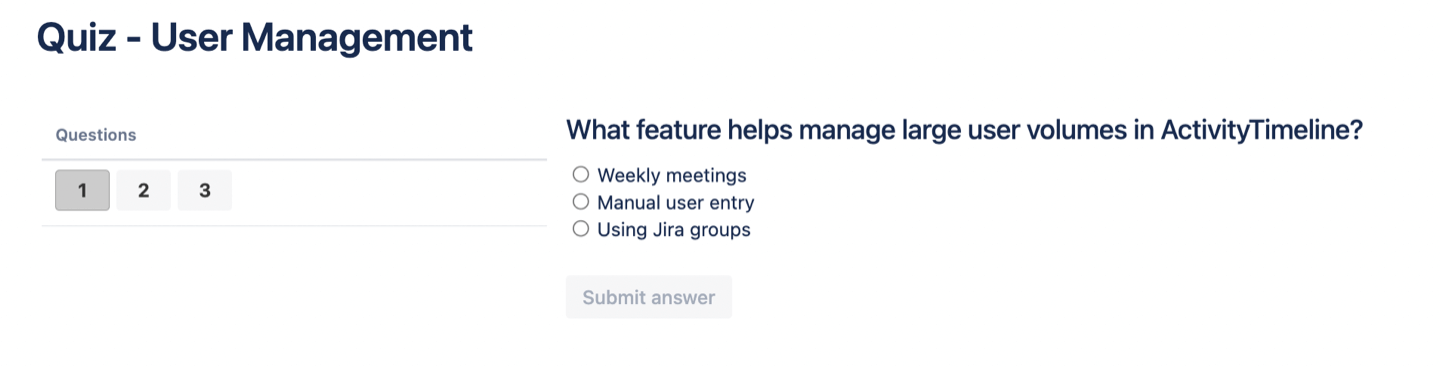Click the divider line under the number buttons
This screenshot has height=367, width=1440.
point(294,225)
